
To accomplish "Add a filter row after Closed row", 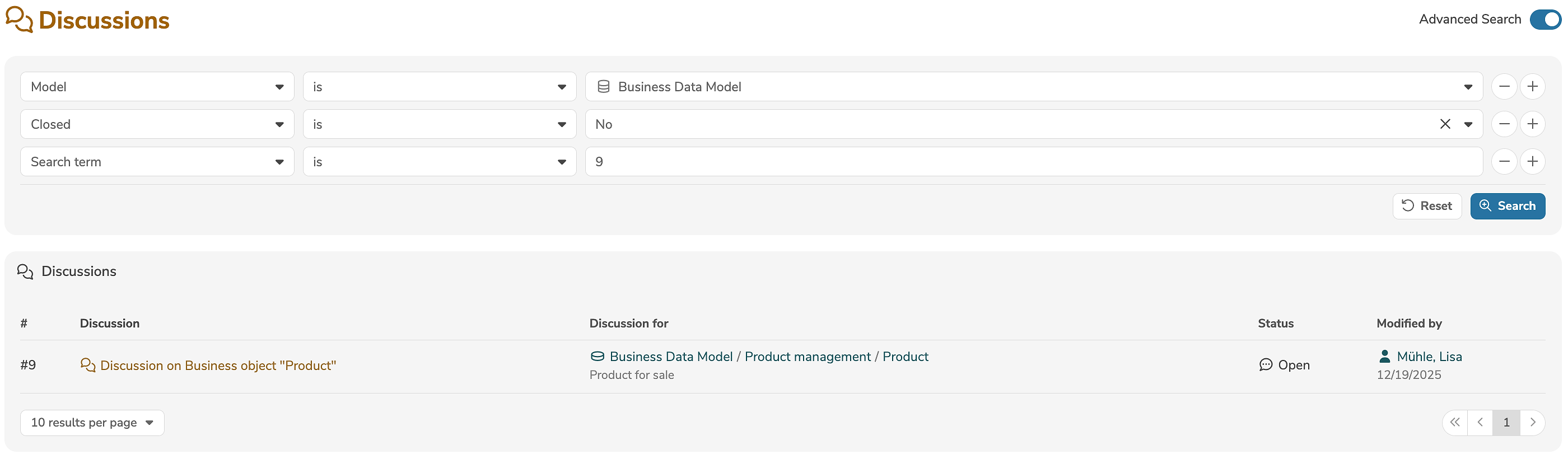I will coord(1532,124).
